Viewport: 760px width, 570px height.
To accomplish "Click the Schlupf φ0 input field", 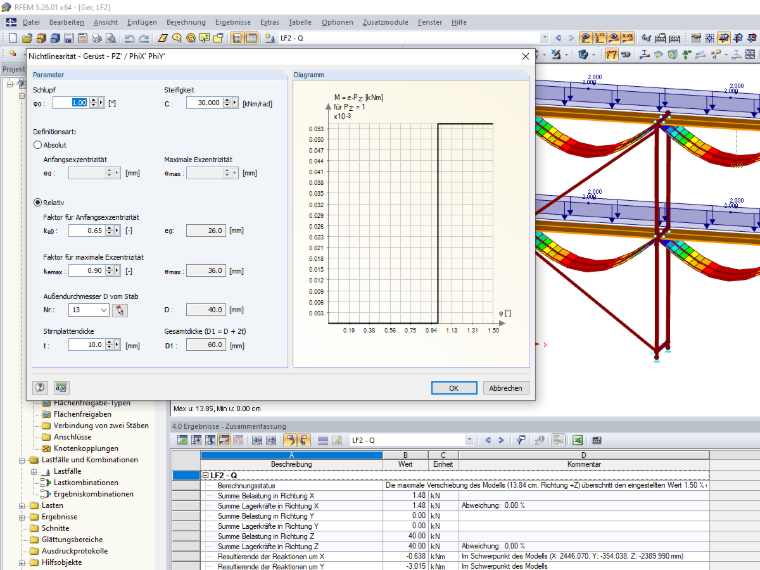I will coord(70,103).
